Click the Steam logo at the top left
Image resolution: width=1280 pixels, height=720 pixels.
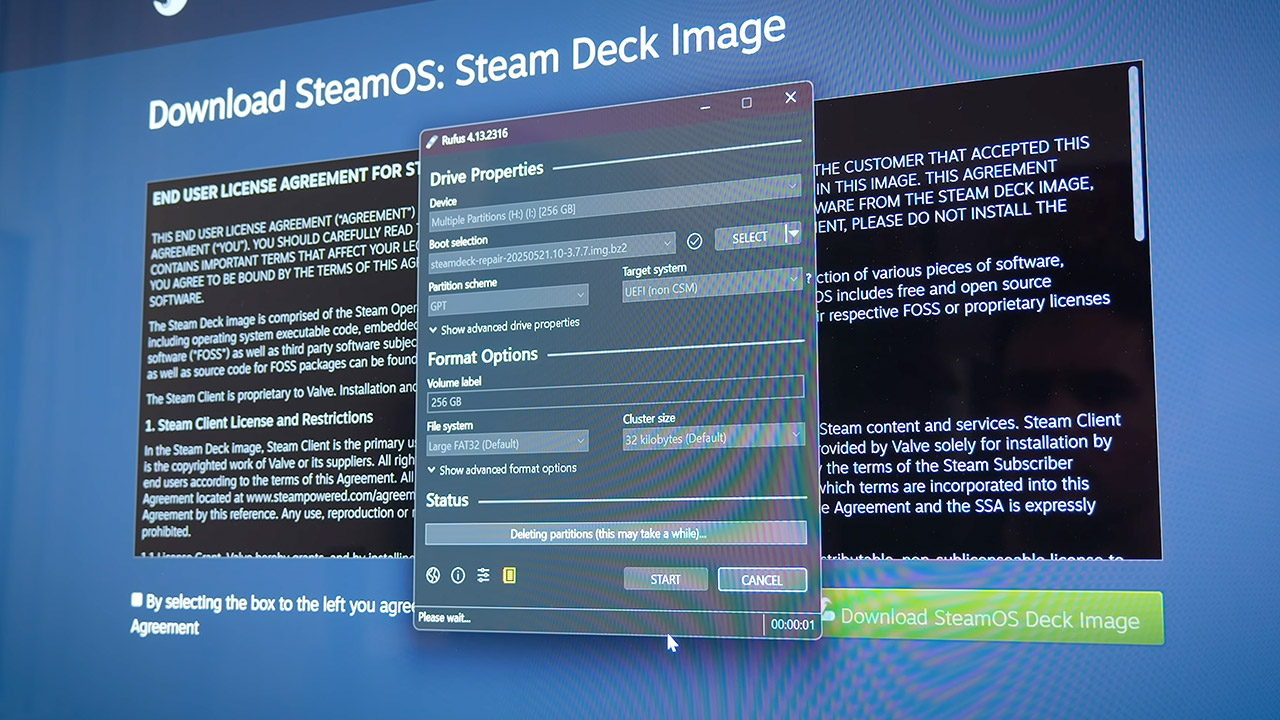click(168, 5)
